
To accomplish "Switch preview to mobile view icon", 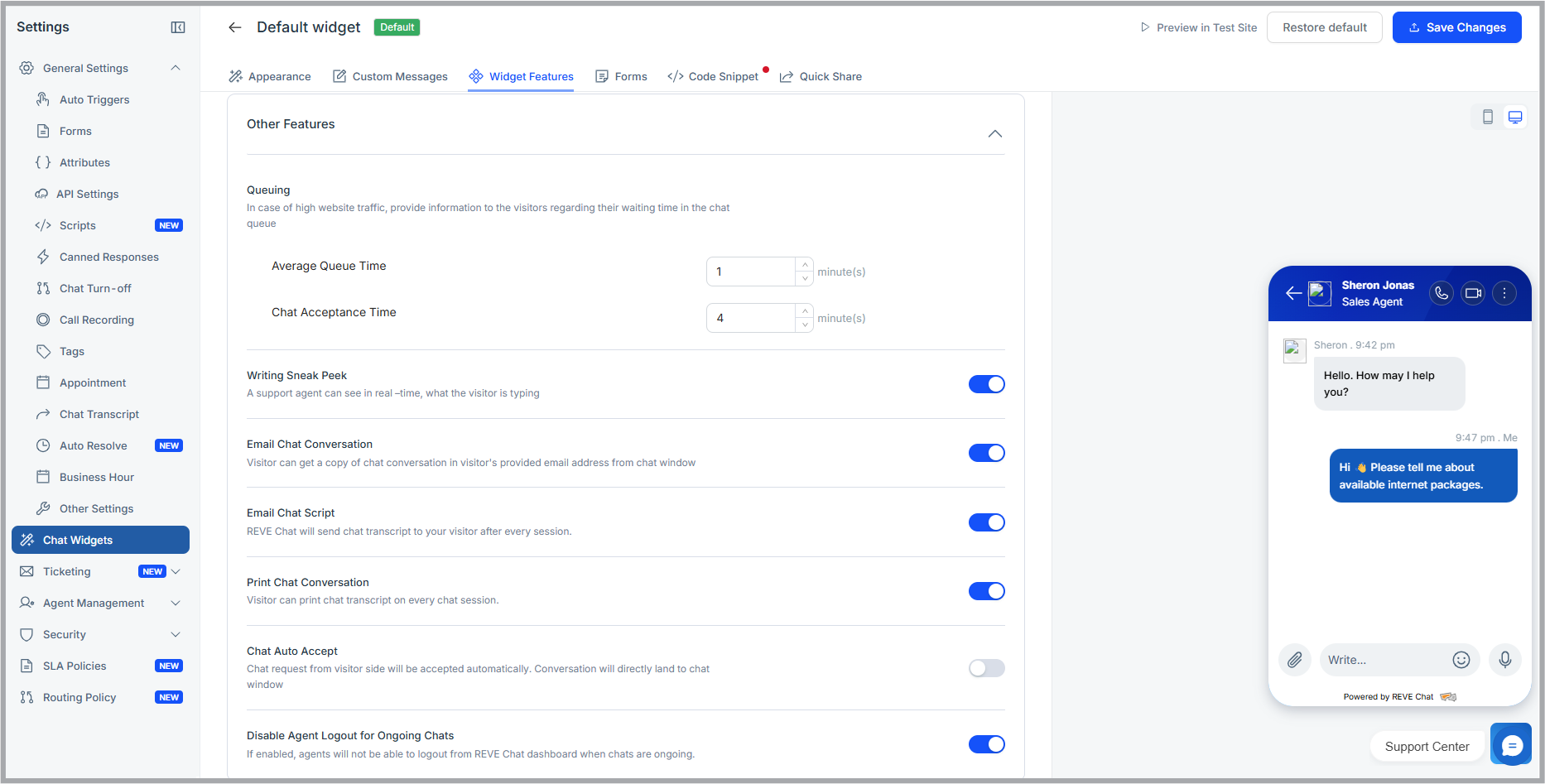I will (x=1487, y=117).
